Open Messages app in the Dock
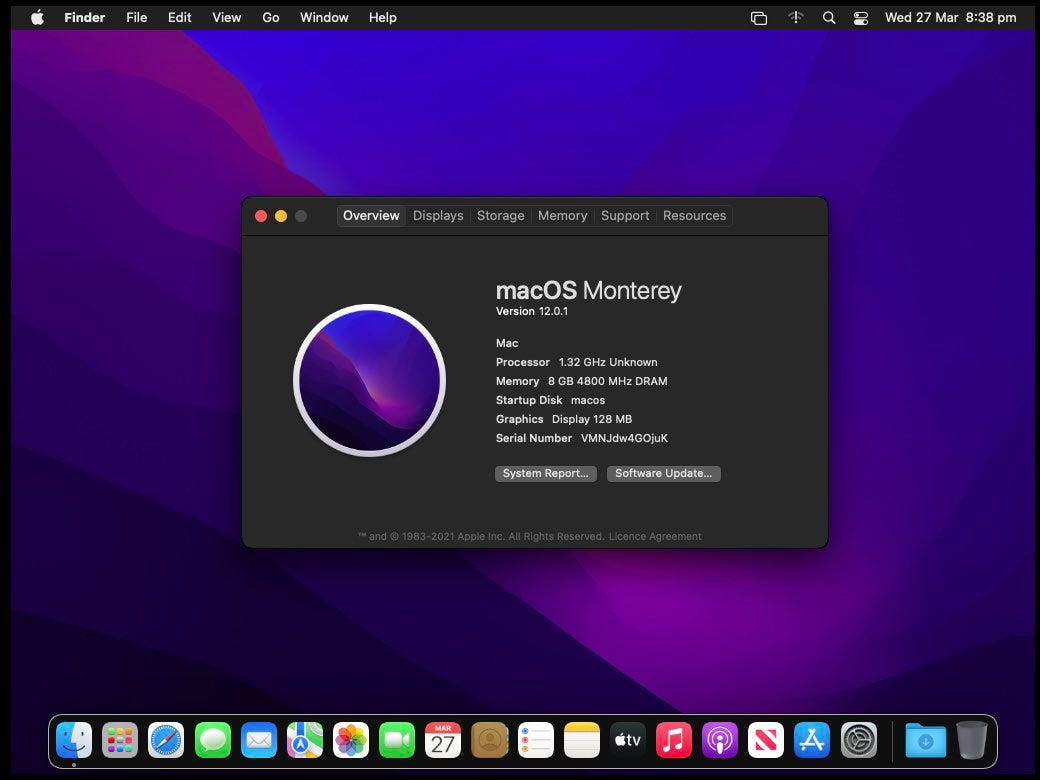 tap(212, 740)
